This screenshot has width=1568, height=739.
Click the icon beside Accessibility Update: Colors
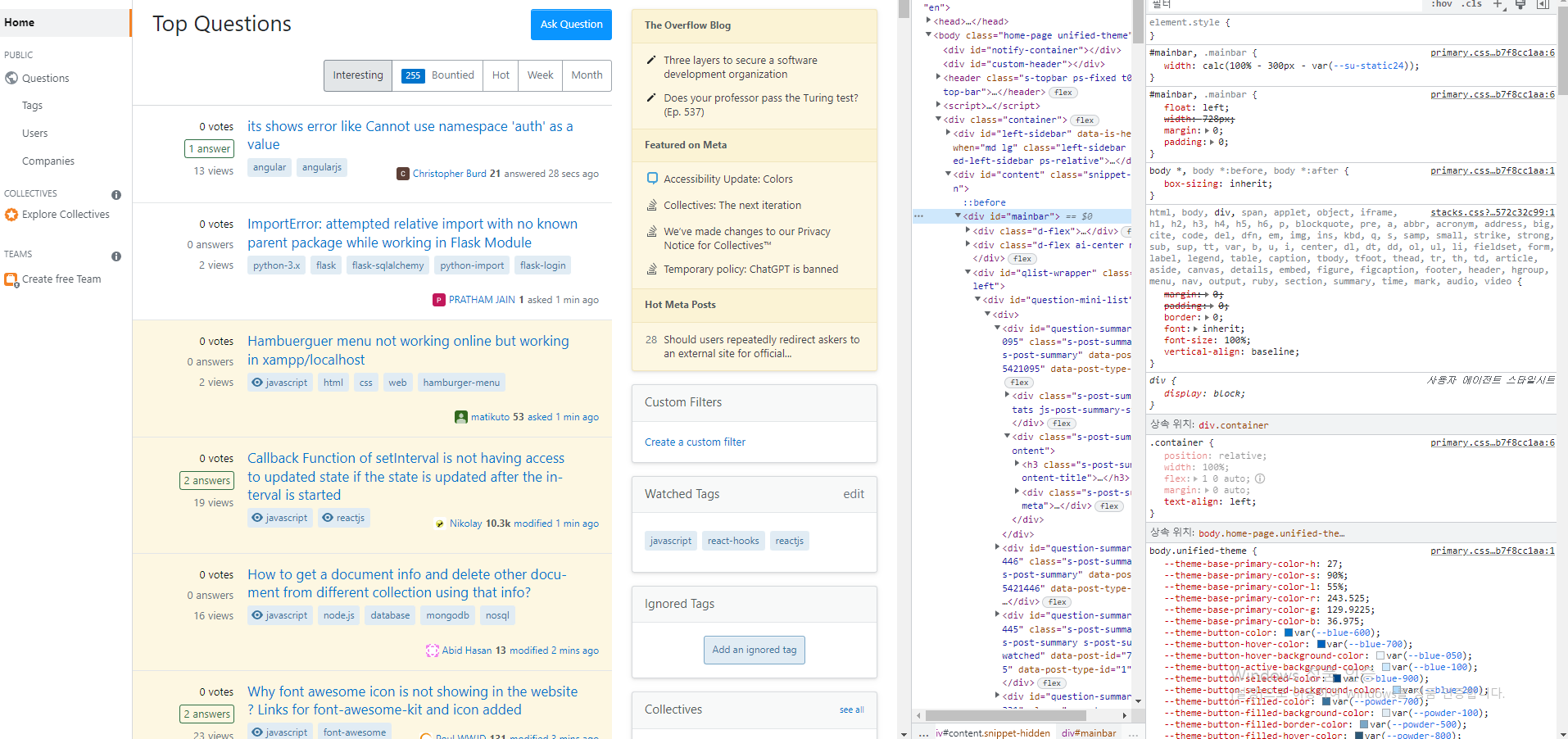point(652,178)
